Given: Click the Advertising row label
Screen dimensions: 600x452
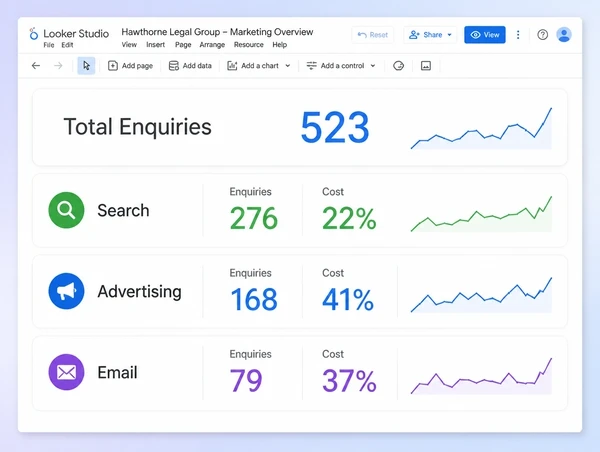Looking at the screenshot, I should coord(139,292).
